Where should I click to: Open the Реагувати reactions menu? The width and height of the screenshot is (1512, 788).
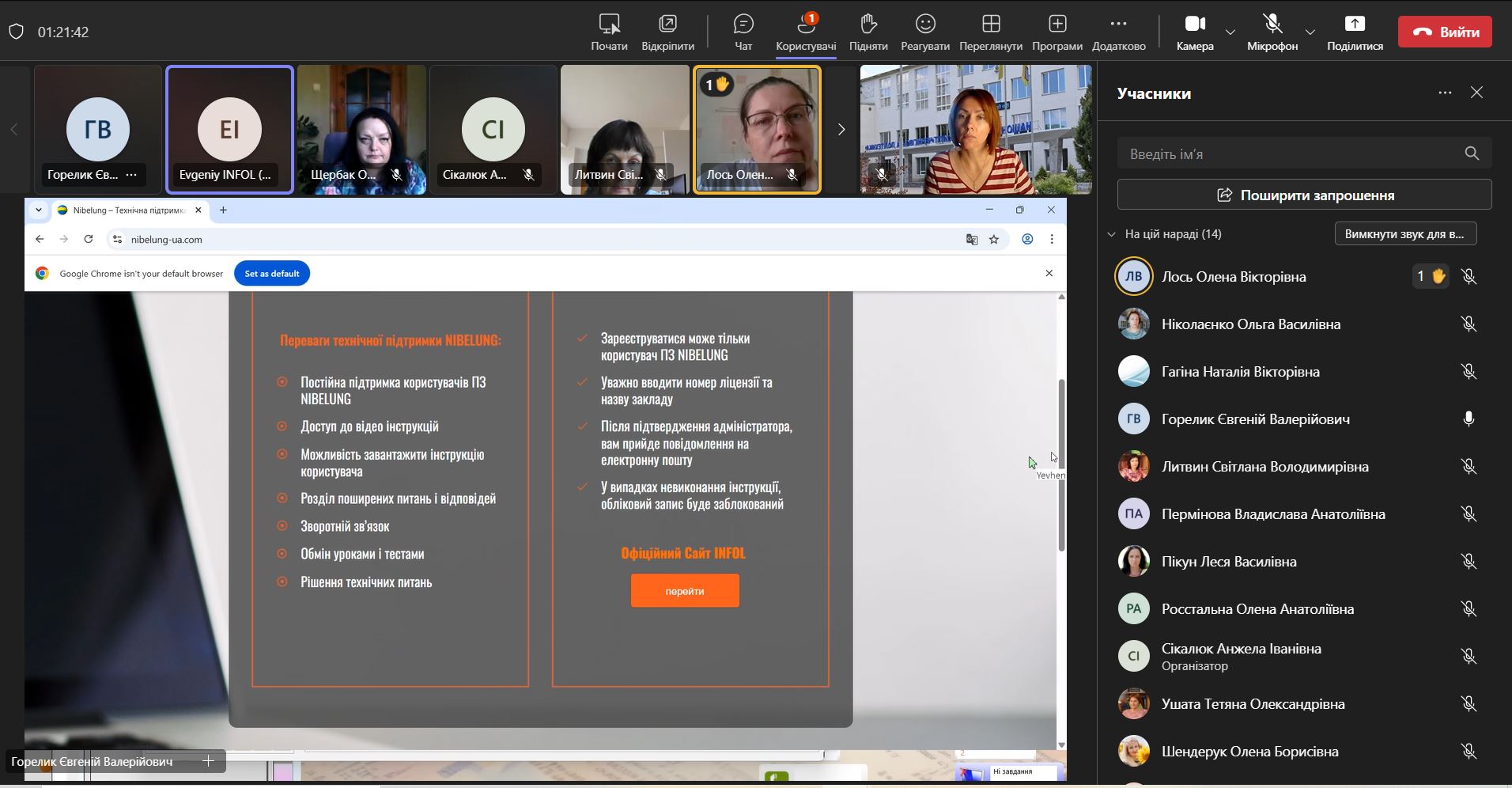pos(924,32)
